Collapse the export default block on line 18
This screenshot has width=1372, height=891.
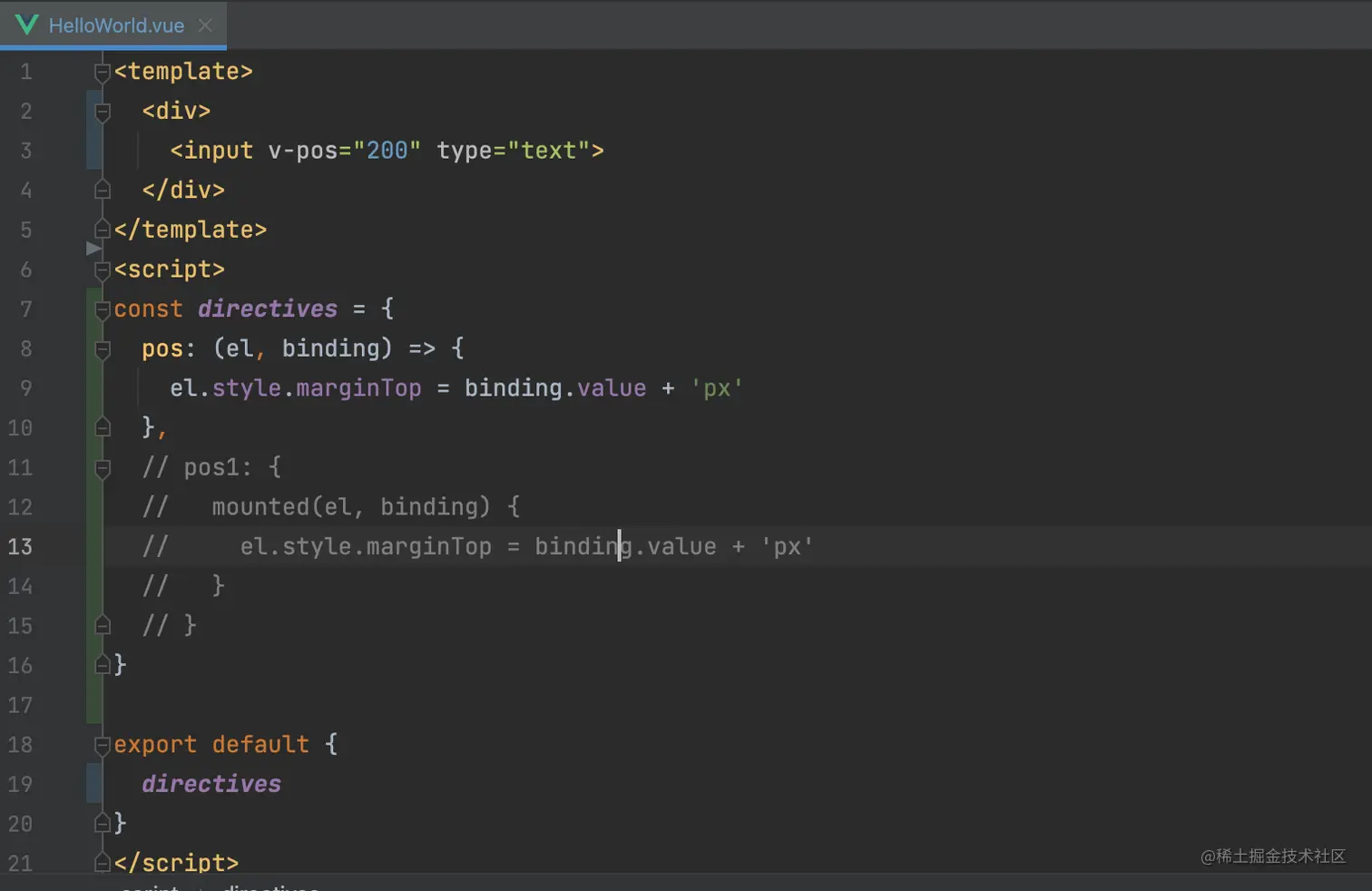tap(103, 745)
